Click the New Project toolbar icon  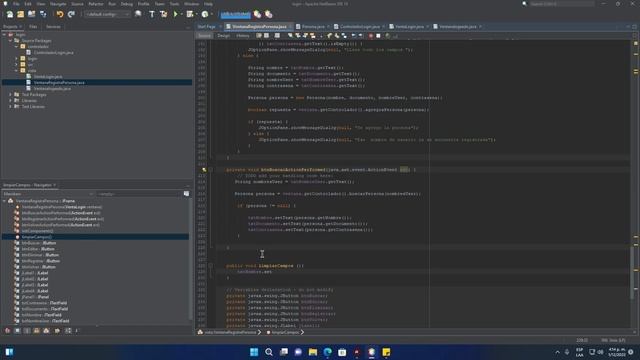[x=20, y=14]
